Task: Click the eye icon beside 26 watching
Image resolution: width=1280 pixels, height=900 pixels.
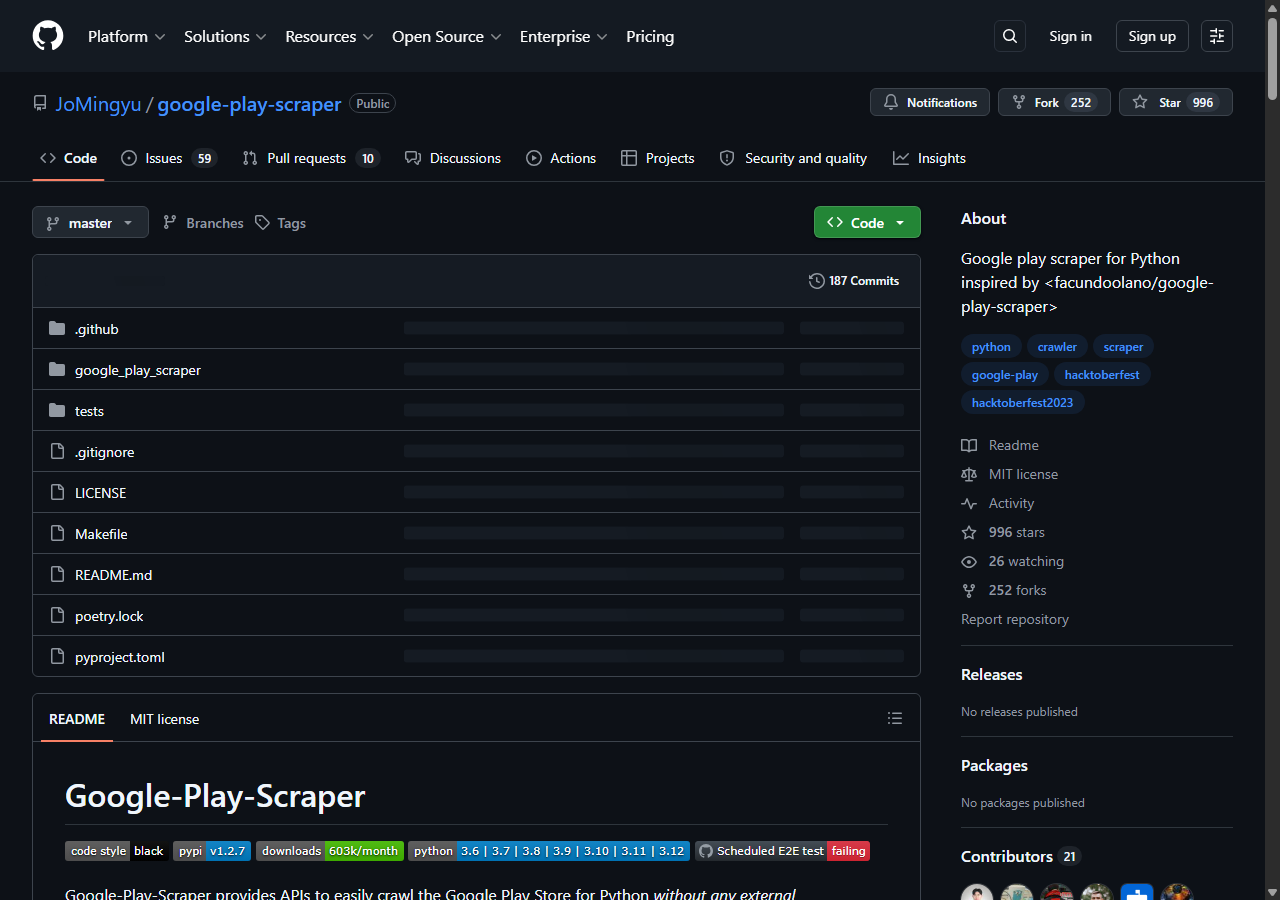Action: [969, 561]
